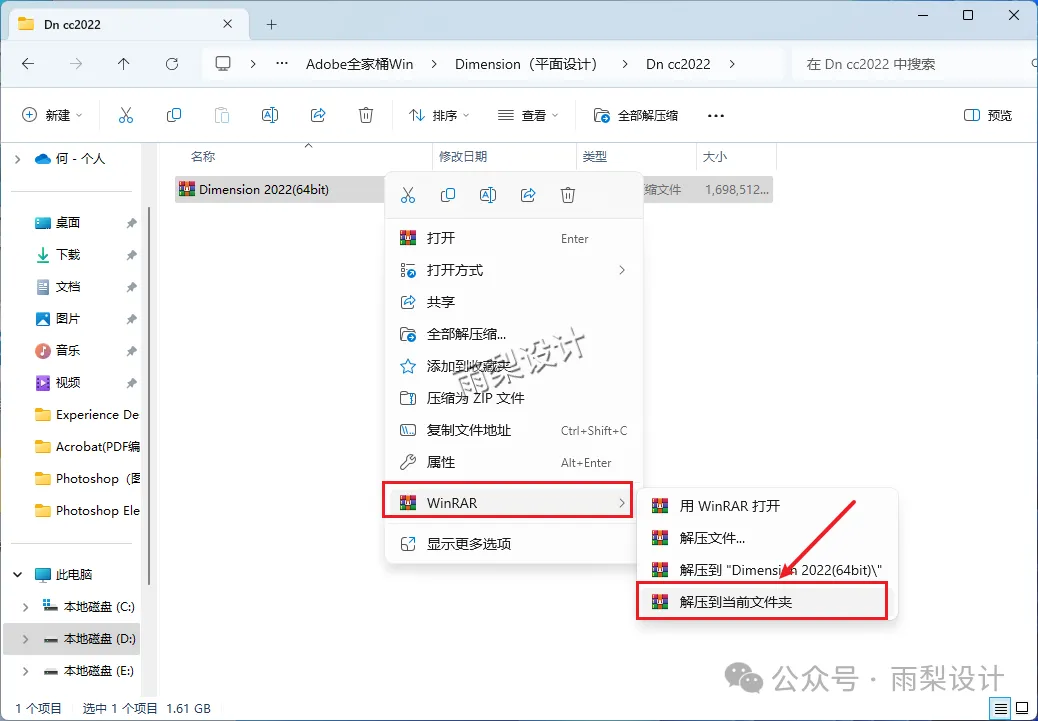Click the Delete trash icon in the toolbar
This screenshot has height=721, width=1038.
(x=366, y=115)
